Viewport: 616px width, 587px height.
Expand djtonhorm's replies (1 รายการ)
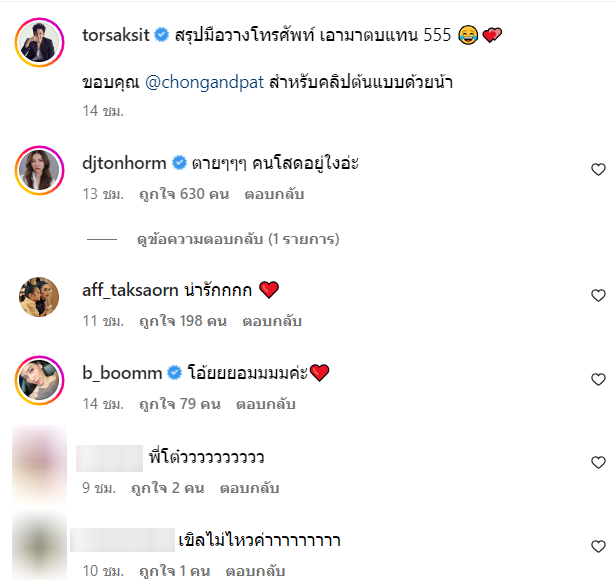click(238, 239)
